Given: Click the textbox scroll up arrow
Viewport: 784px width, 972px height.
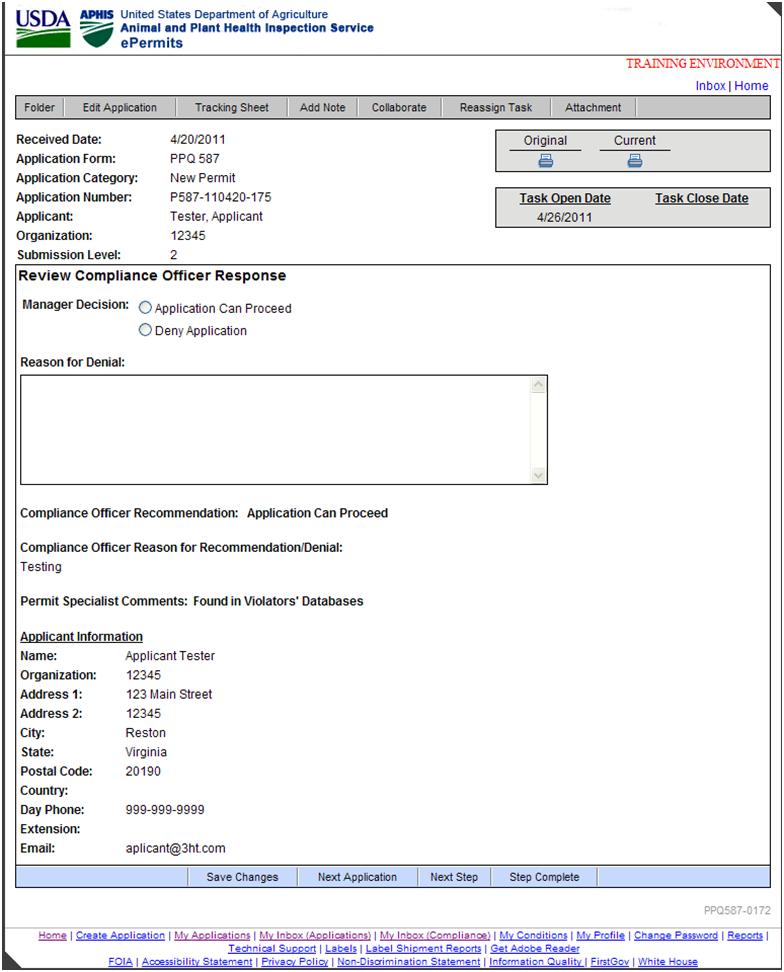Looking at the screenshot, I should (x=539, y=385).
